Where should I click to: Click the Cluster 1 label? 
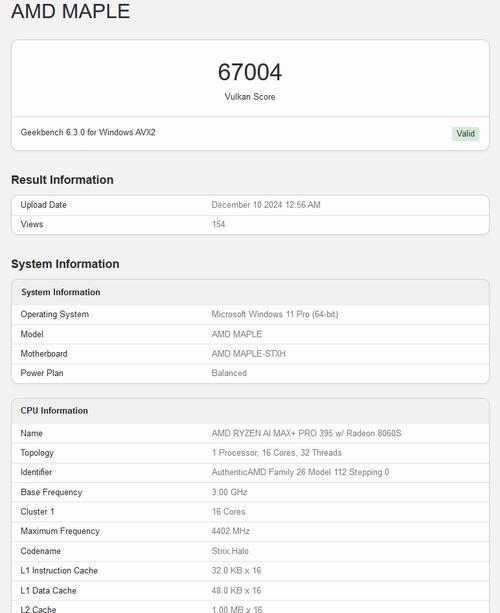38,512
